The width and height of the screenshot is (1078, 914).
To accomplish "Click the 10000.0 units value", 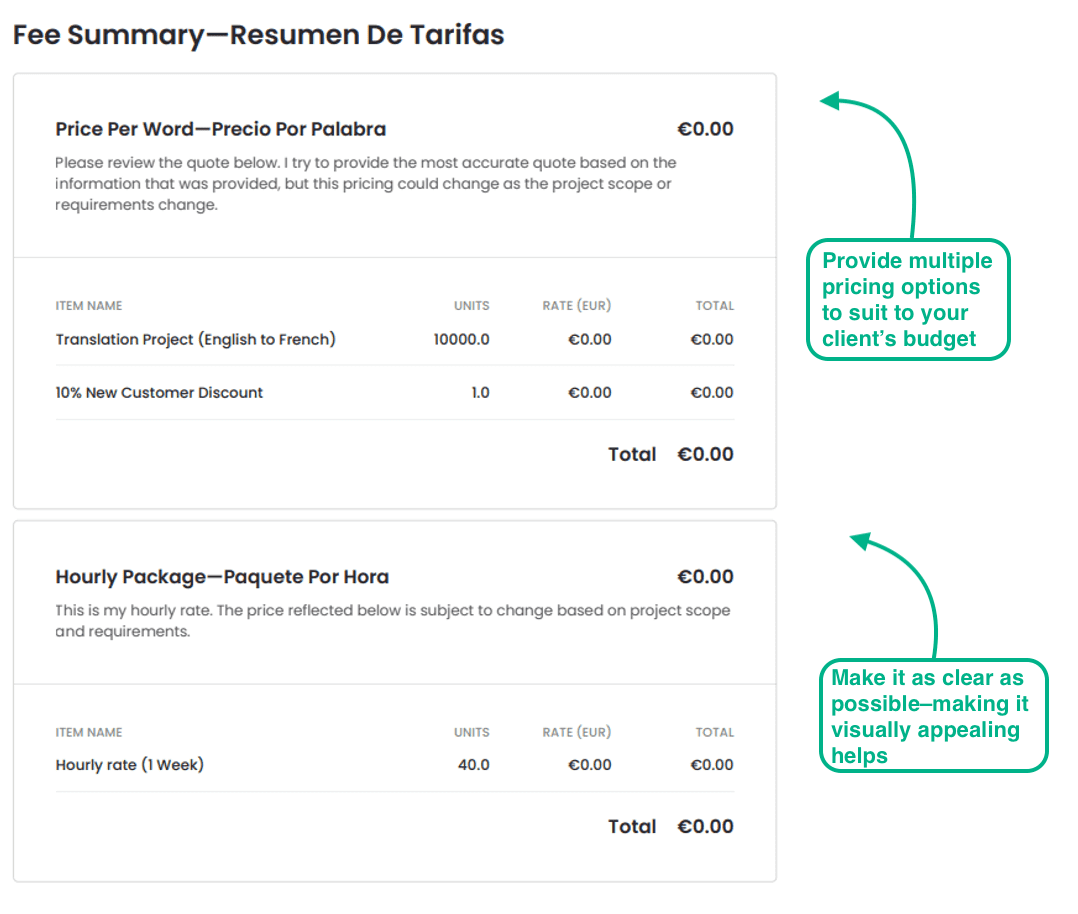I will 461,339.
